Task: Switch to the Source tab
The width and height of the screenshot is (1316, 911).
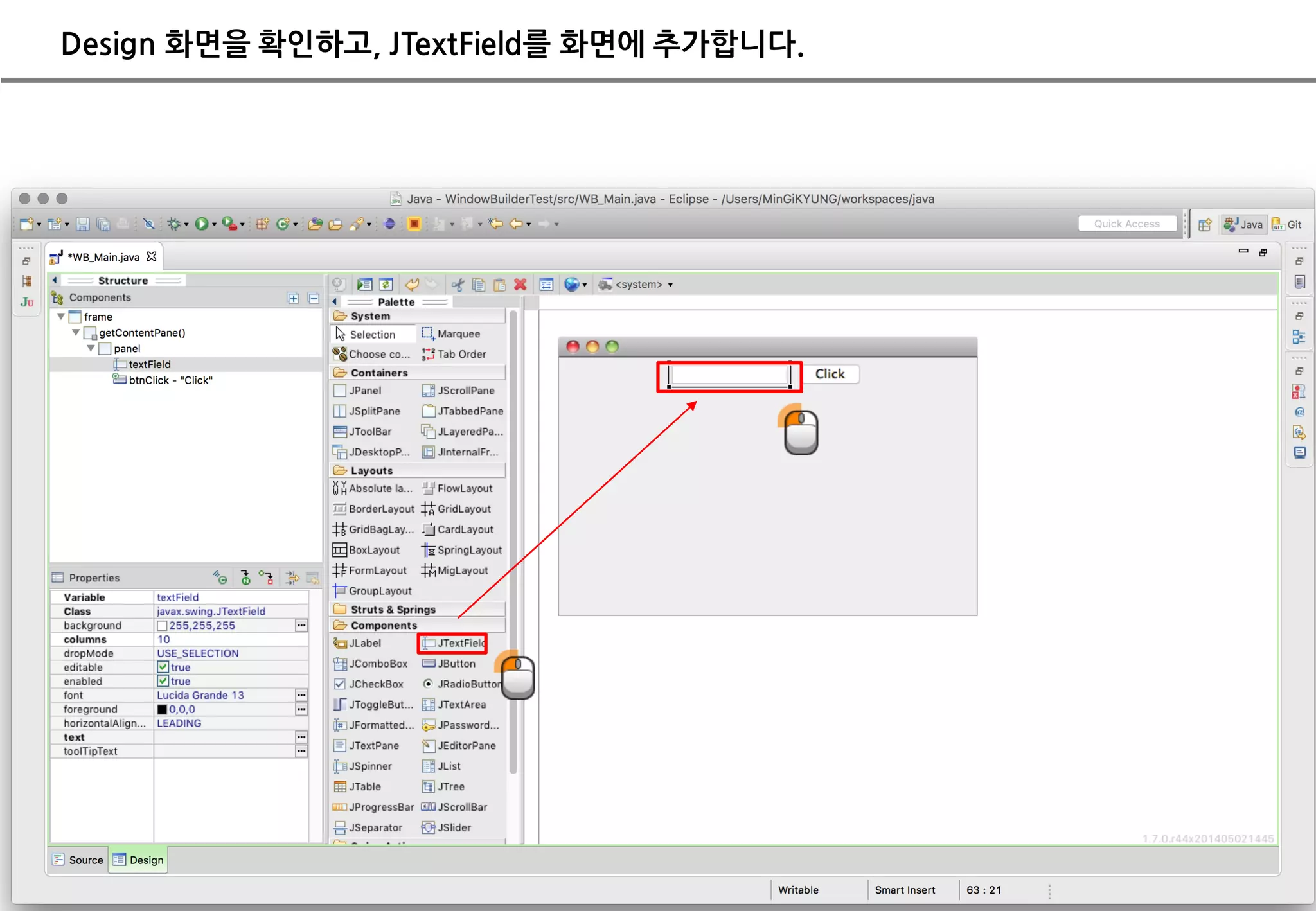Action: coord(78,860)
